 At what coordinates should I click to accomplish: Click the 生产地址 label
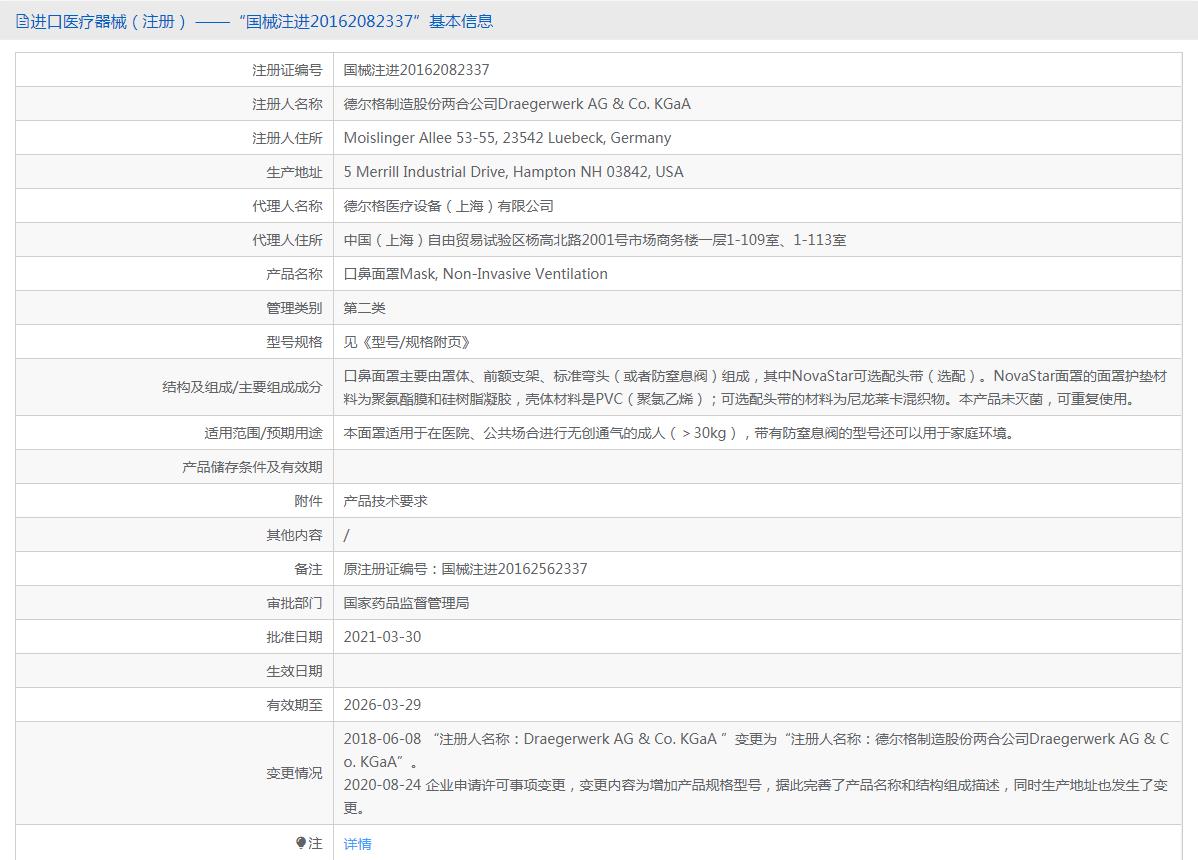pos(294,172)
